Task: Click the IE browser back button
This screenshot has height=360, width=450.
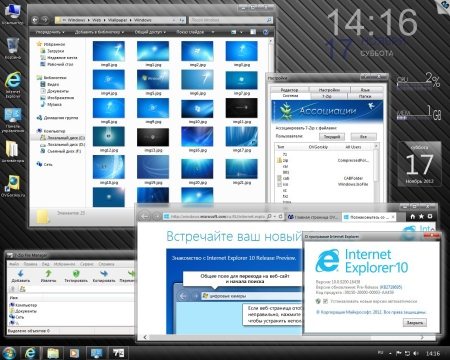Action: pyautogui.click(x=145, y=217)
